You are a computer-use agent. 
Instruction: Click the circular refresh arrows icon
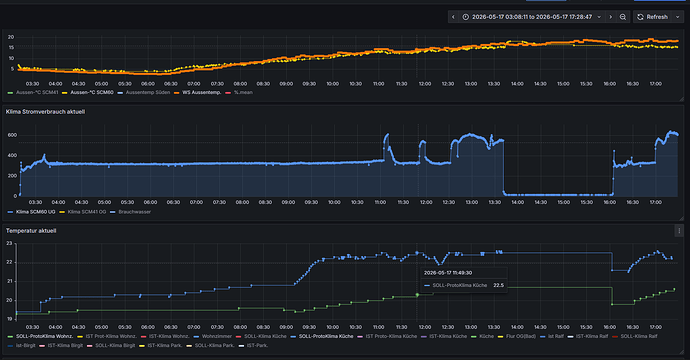click(x=640, y=17)
